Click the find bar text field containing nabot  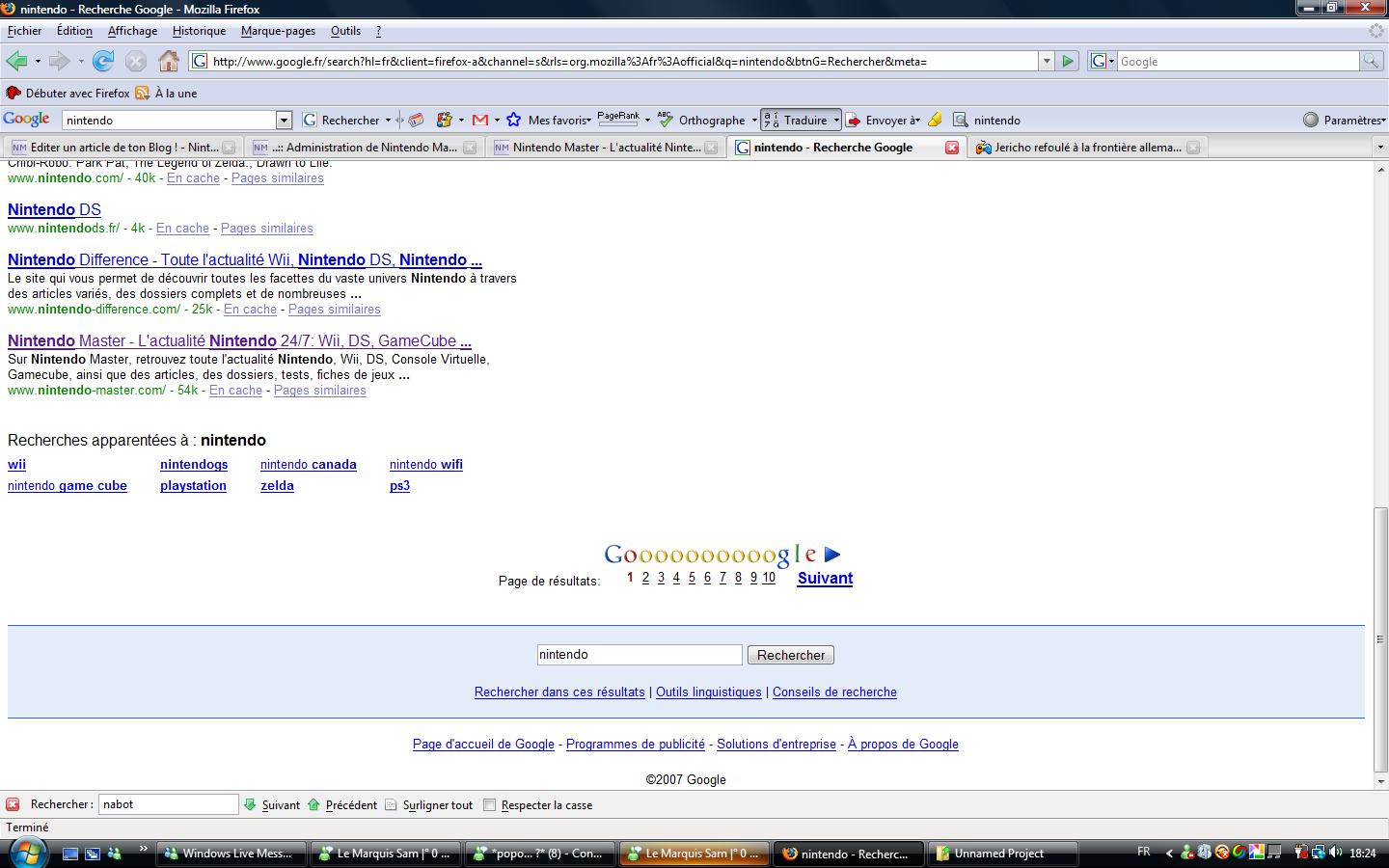pyautogui.click(x=169, y=804)
